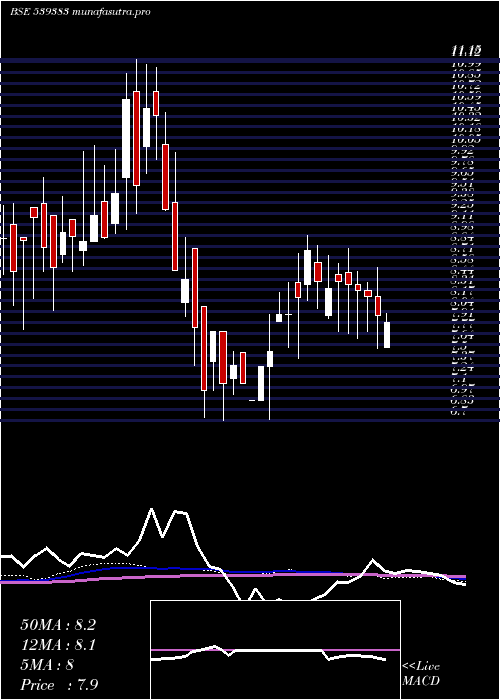The image size is (500, 700).
Task: Click the 50MA : 8.2 label
Action: [58, 625]
